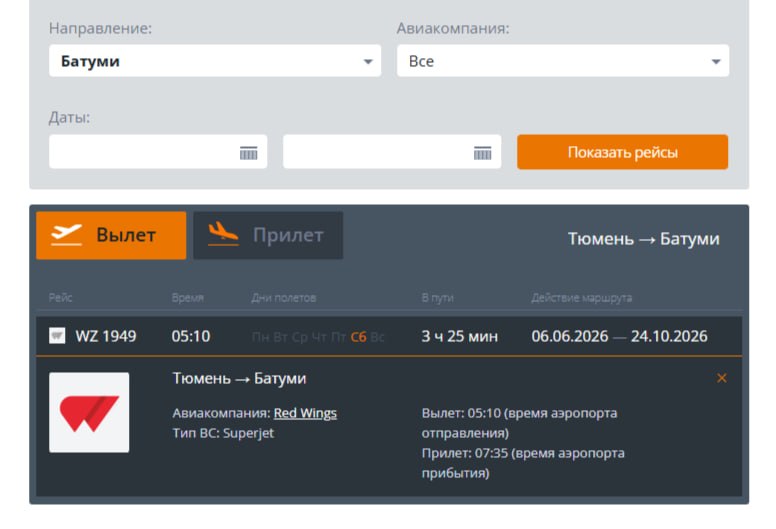Screen dimensions: 776x529
Task: Click the Вс day in the flight days column
Action: [x=377, y=337]
